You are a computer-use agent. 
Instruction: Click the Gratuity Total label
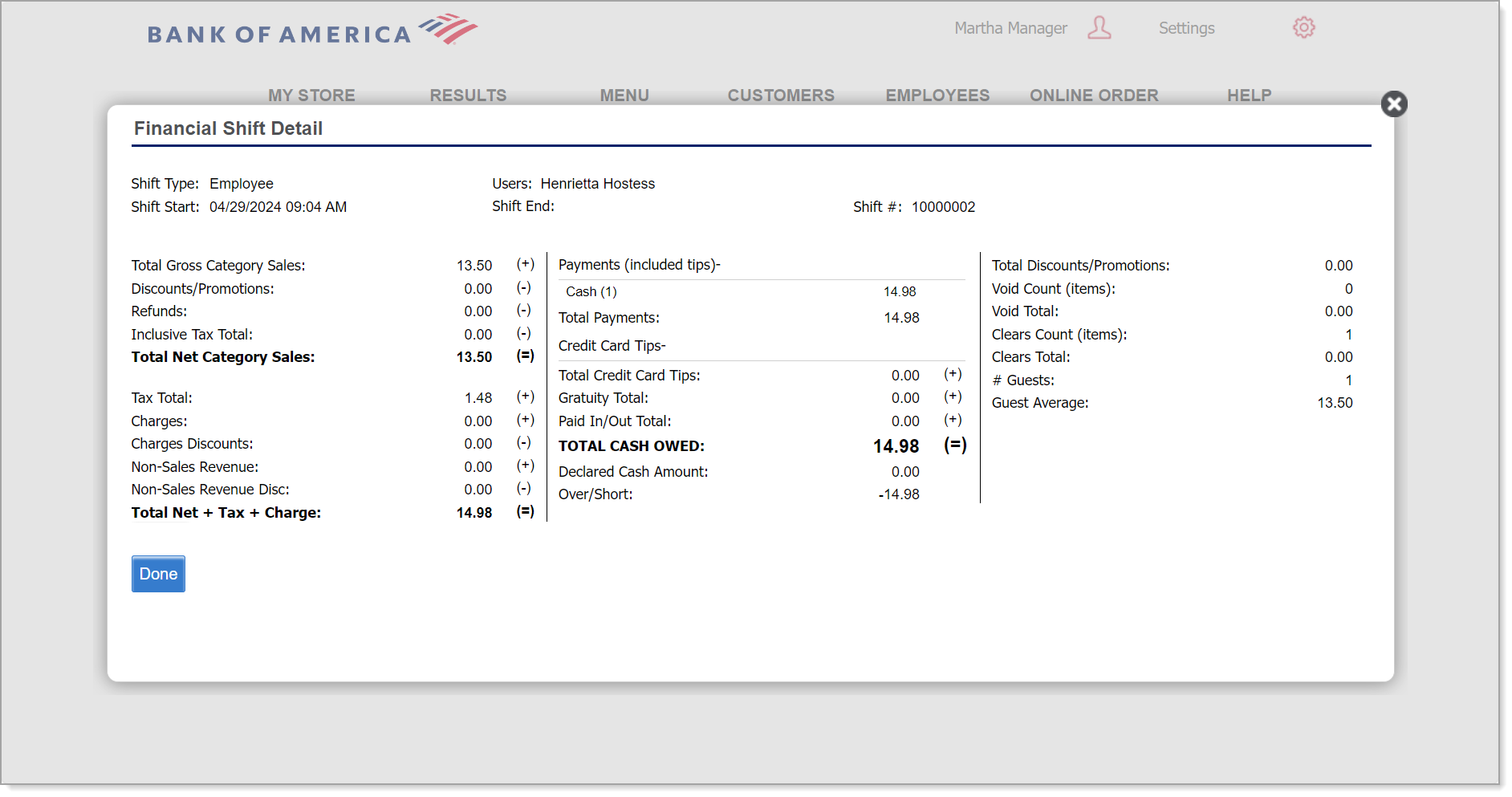pos(604,398)
